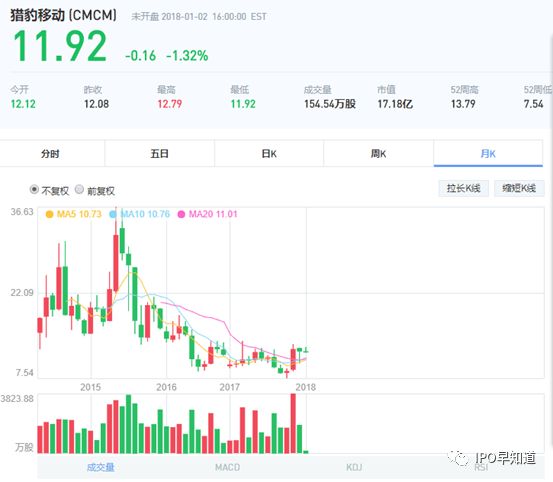Viewport: 553px width, 482px height.
Task: Click the 52周高 value 13.79
Action: click(x=463, y=104)
